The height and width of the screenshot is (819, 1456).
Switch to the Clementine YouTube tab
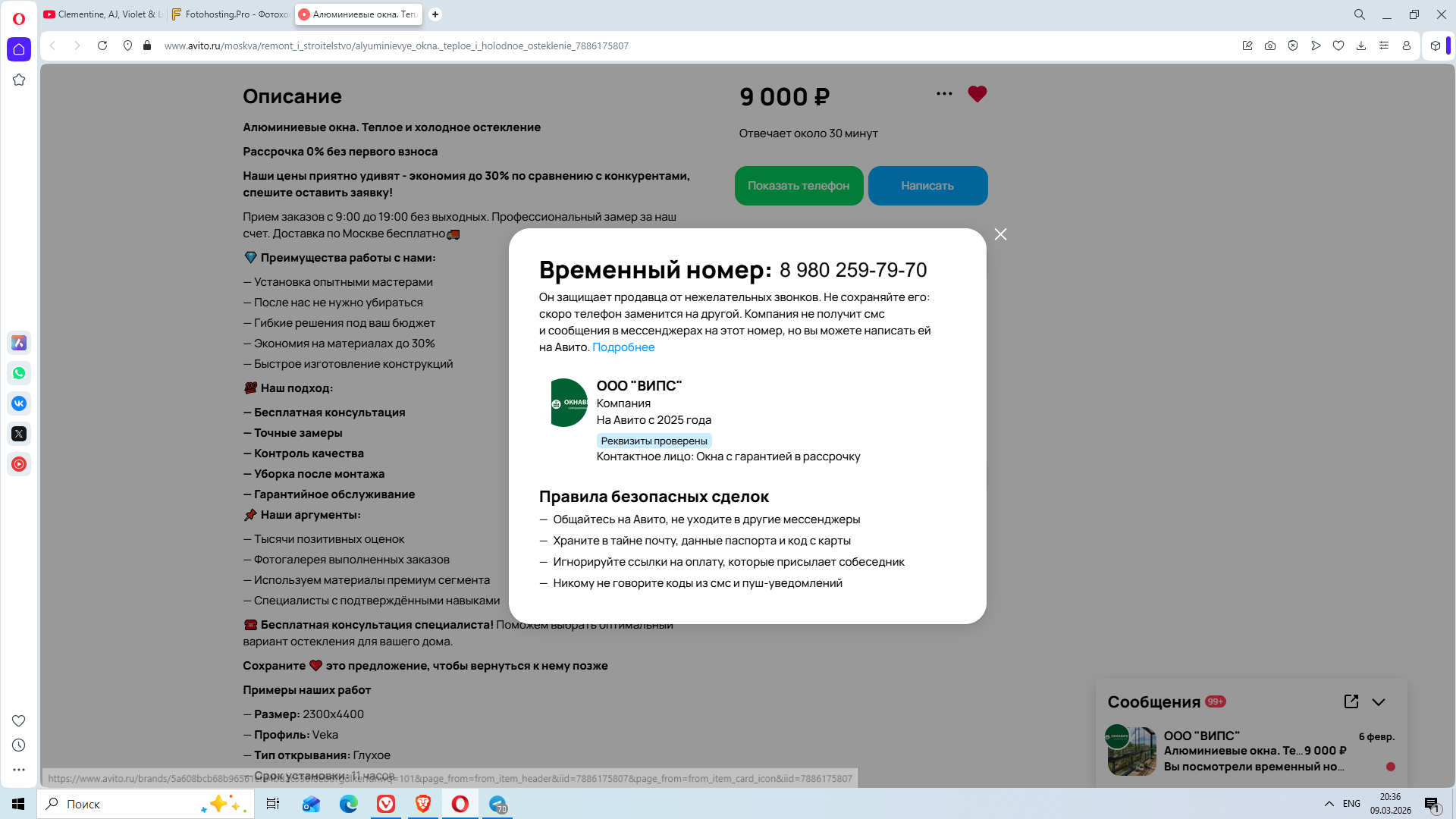click(102, 14)
